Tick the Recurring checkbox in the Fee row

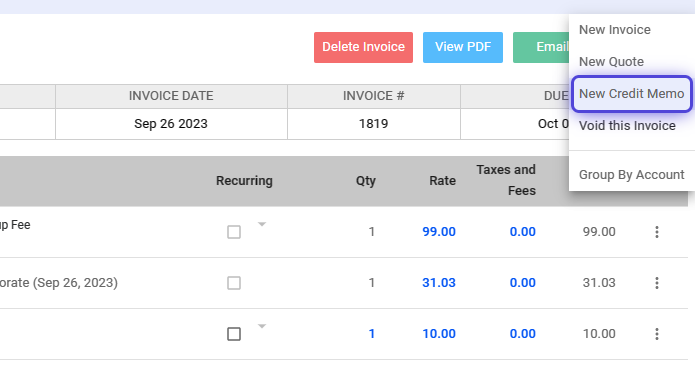point(234,232)
